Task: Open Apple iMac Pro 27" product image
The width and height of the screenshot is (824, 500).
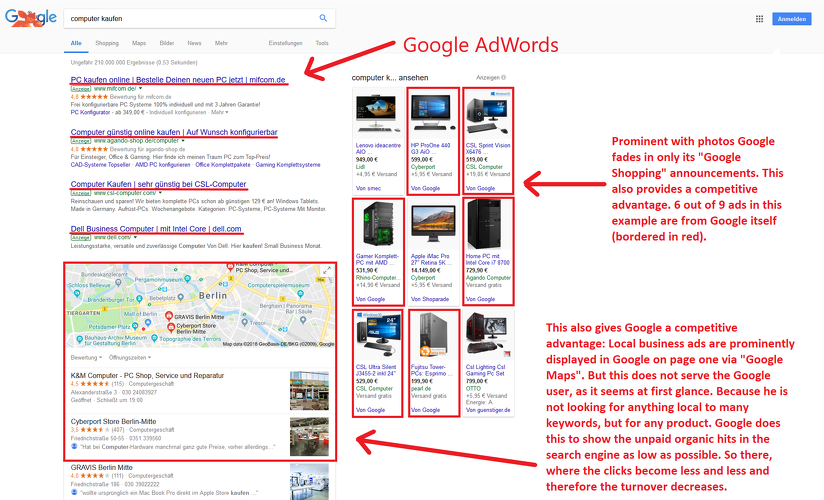Action: pyautogui.click(x=432, y=225)
